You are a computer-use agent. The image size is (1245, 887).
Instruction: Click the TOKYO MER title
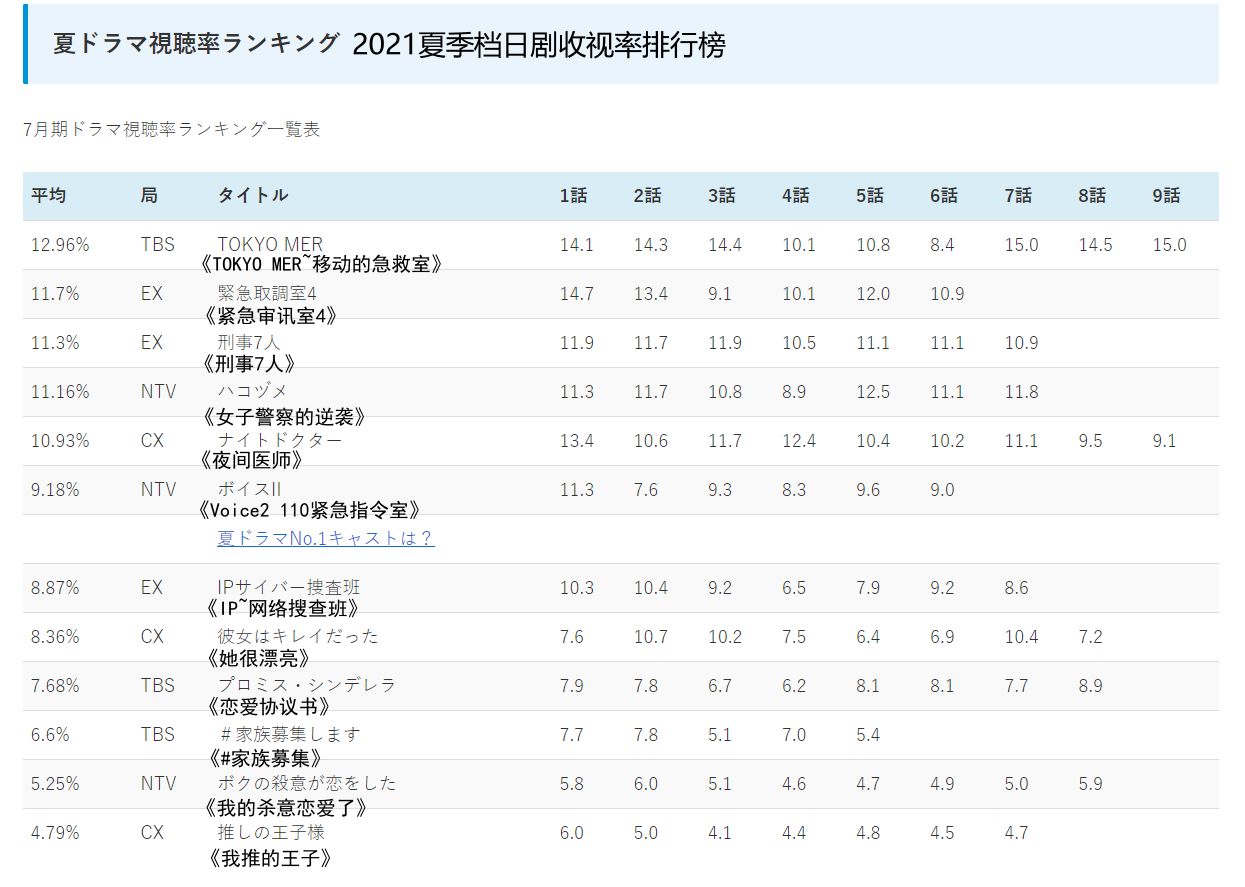point(271,245)
